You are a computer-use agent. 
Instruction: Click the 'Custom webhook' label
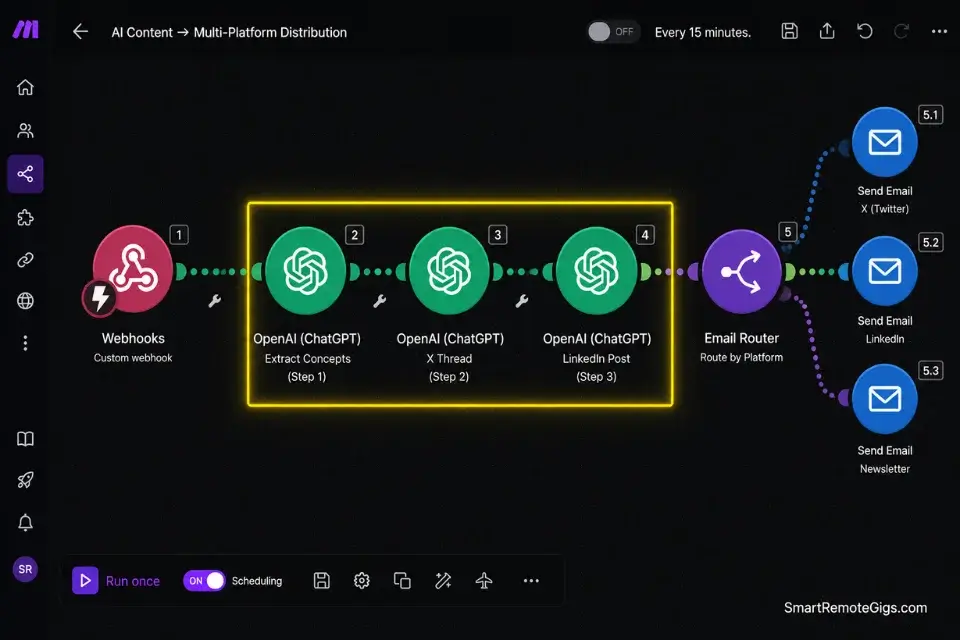pyautogui.click(x=133, y=358)
